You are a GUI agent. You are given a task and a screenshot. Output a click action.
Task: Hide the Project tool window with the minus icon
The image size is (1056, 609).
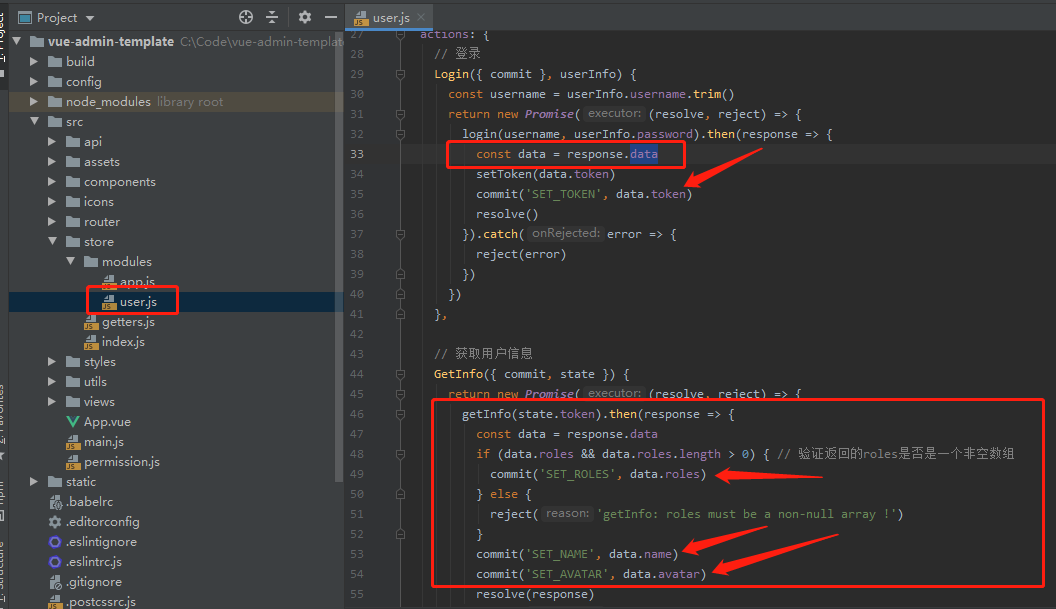click(x=331, y=18)
